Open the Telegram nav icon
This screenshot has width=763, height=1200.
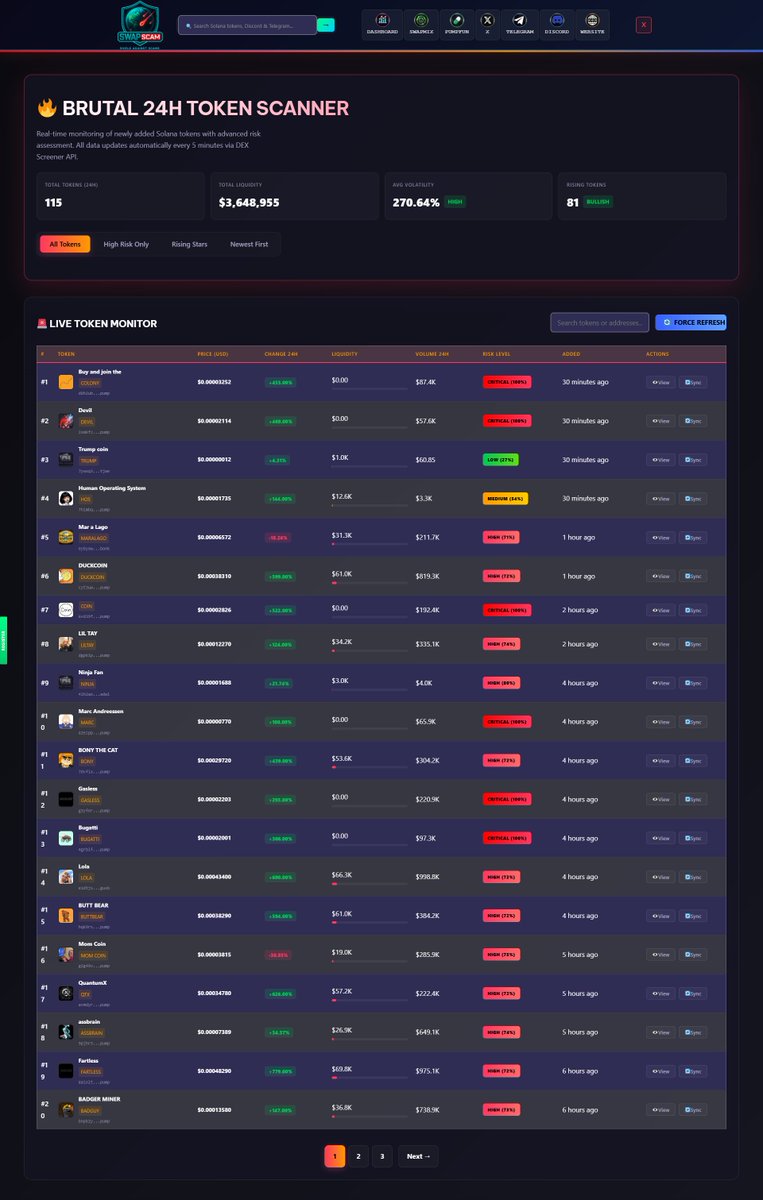tap(519, 24)
